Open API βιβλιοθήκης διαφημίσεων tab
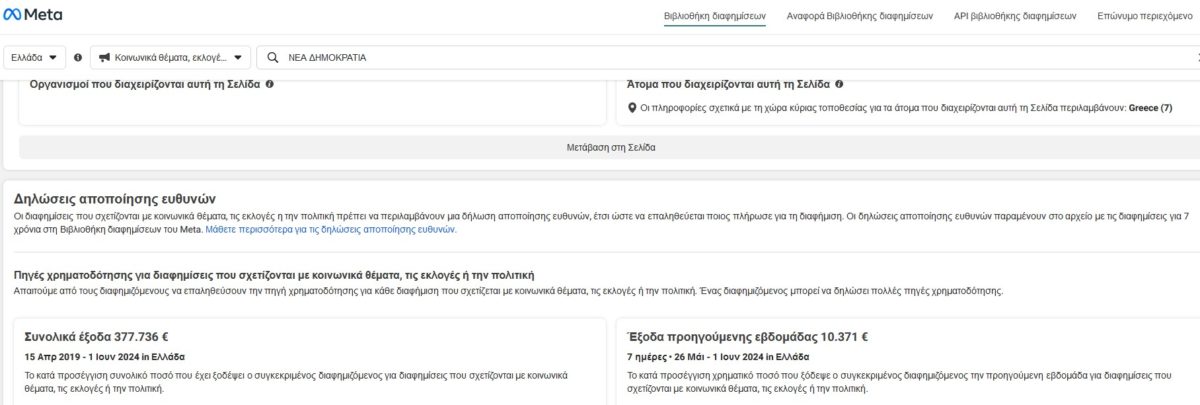This screenshot has height=405, width=1200. click(1015, 16)
